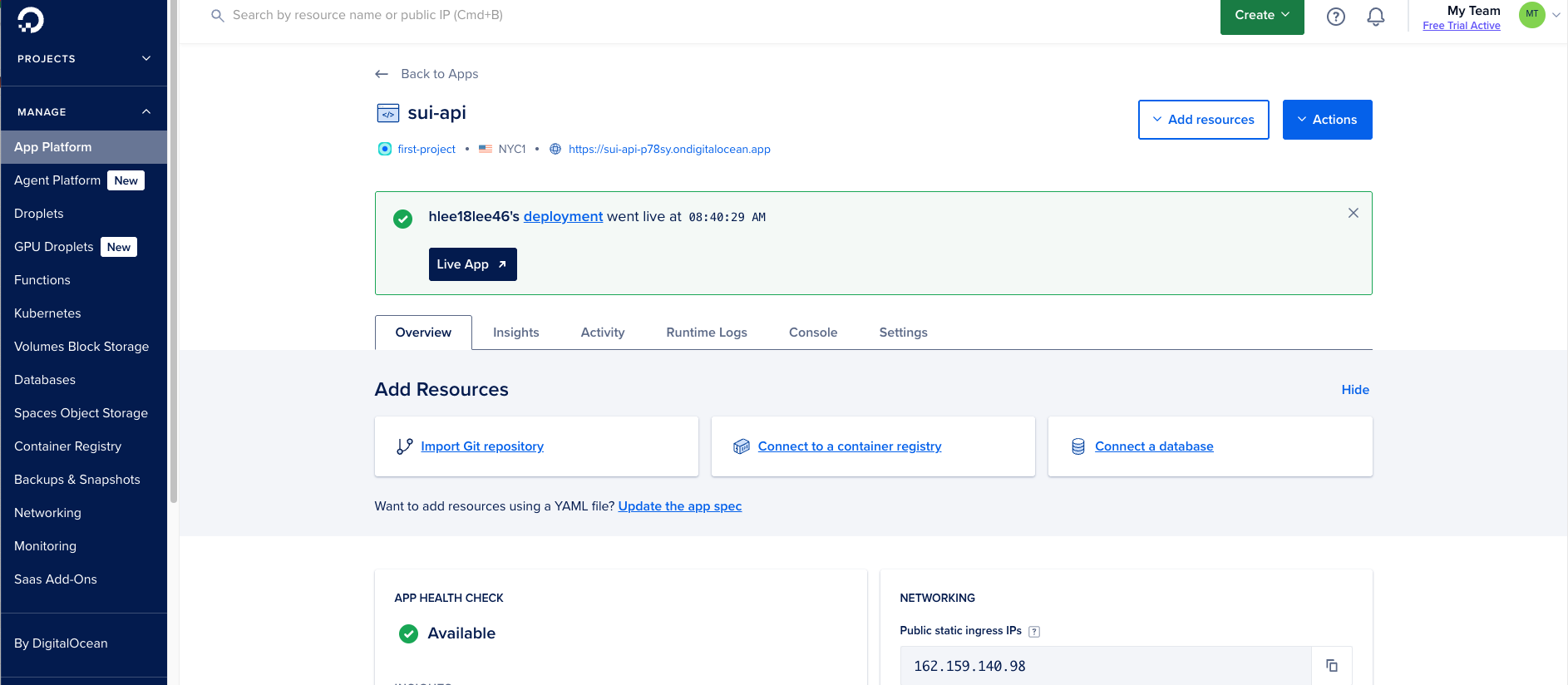This screenshot has width=1568, height=685.
Task: Open App Platform in sidebar
Action: click(x=84, y=147)
